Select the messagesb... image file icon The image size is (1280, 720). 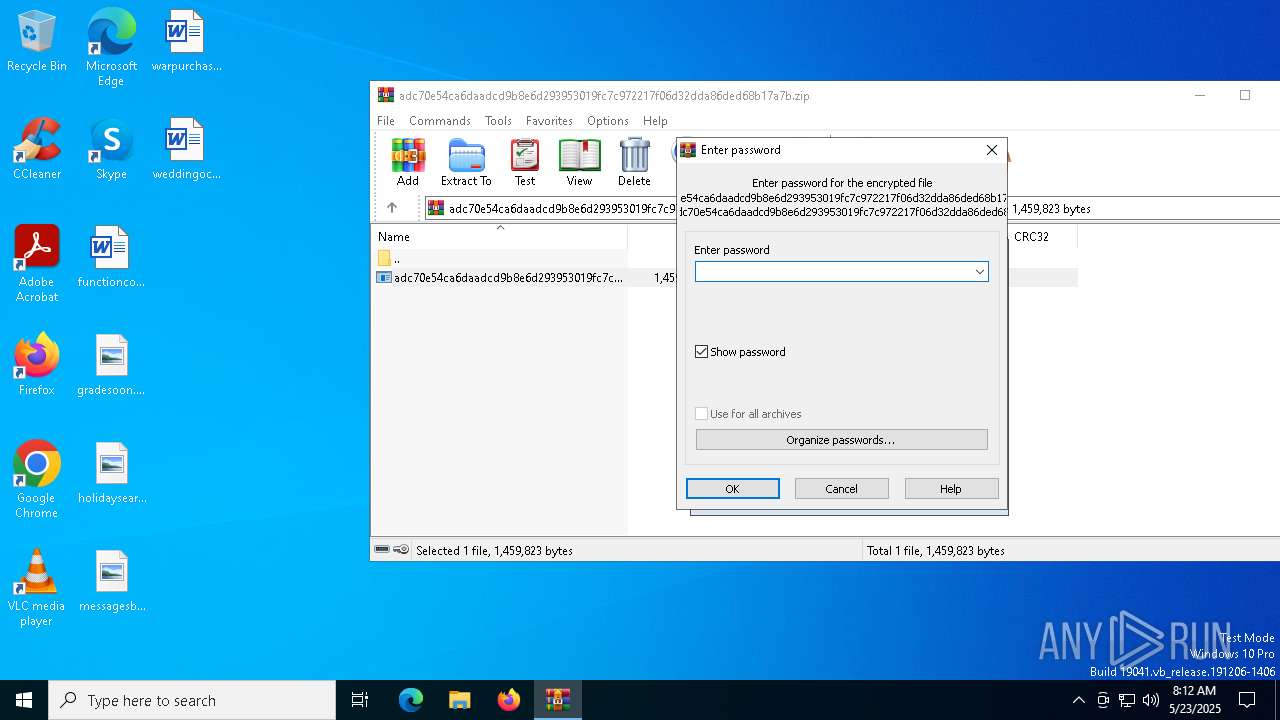tap(111, 582)
